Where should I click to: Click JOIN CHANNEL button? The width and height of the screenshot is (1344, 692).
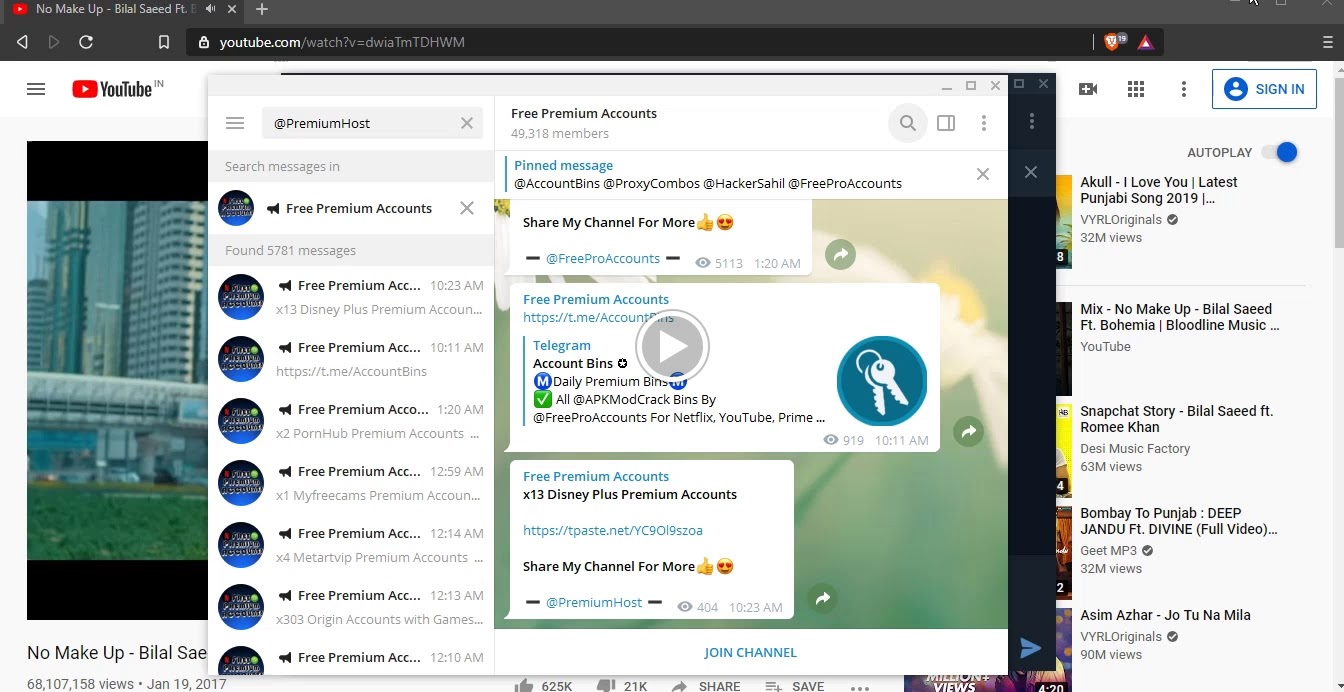tap(751, 652)
